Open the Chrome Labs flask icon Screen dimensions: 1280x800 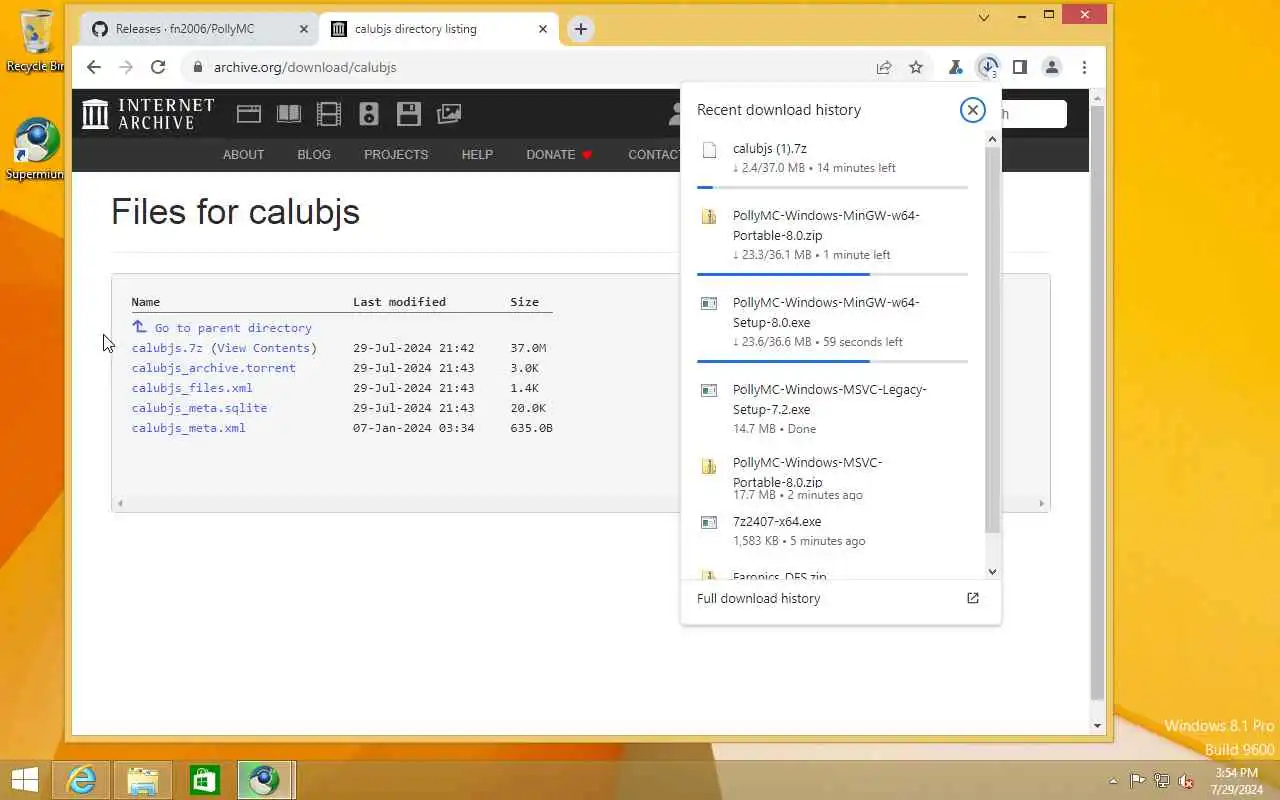[x=955, y=67]
